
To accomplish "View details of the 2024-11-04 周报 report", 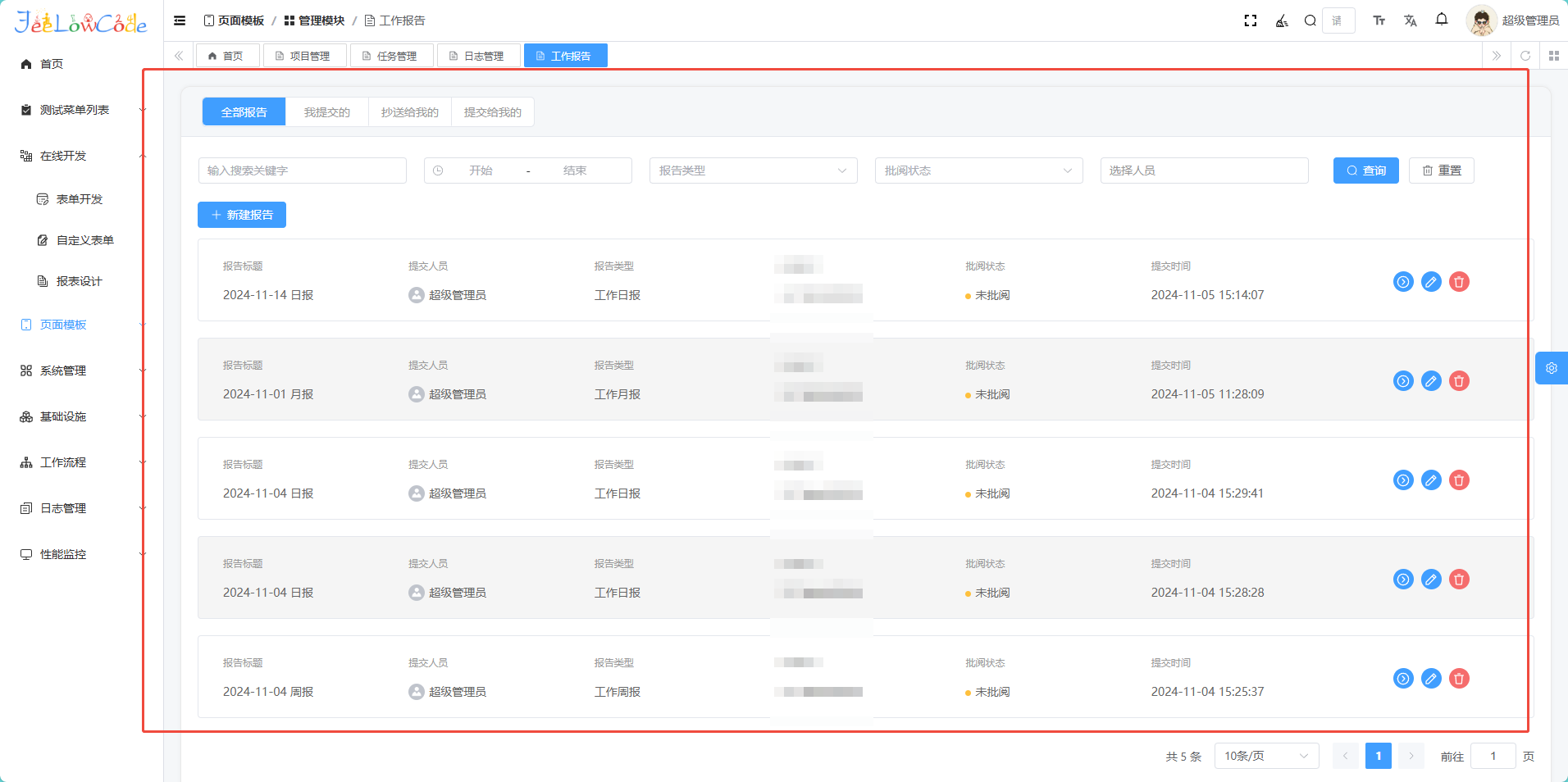I will click(1402, 679).
